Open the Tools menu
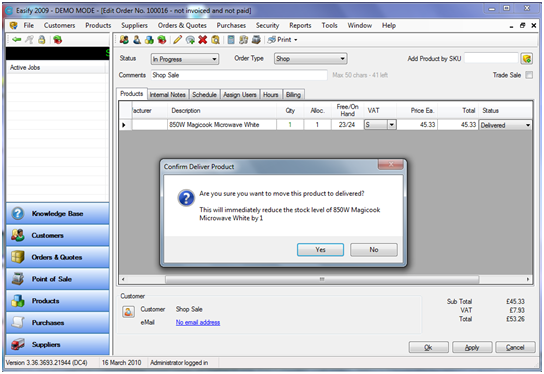The image size is (544, 374). pos(329,25)
